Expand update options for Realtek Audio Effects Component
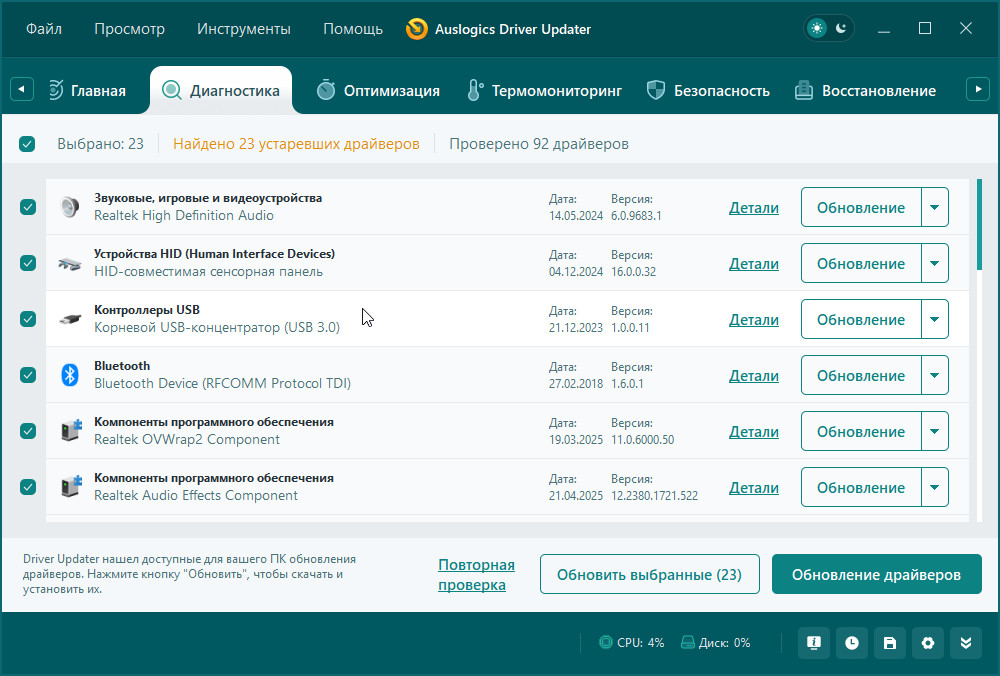This screenshot has height=676, width=1000. tap(934, 488)
